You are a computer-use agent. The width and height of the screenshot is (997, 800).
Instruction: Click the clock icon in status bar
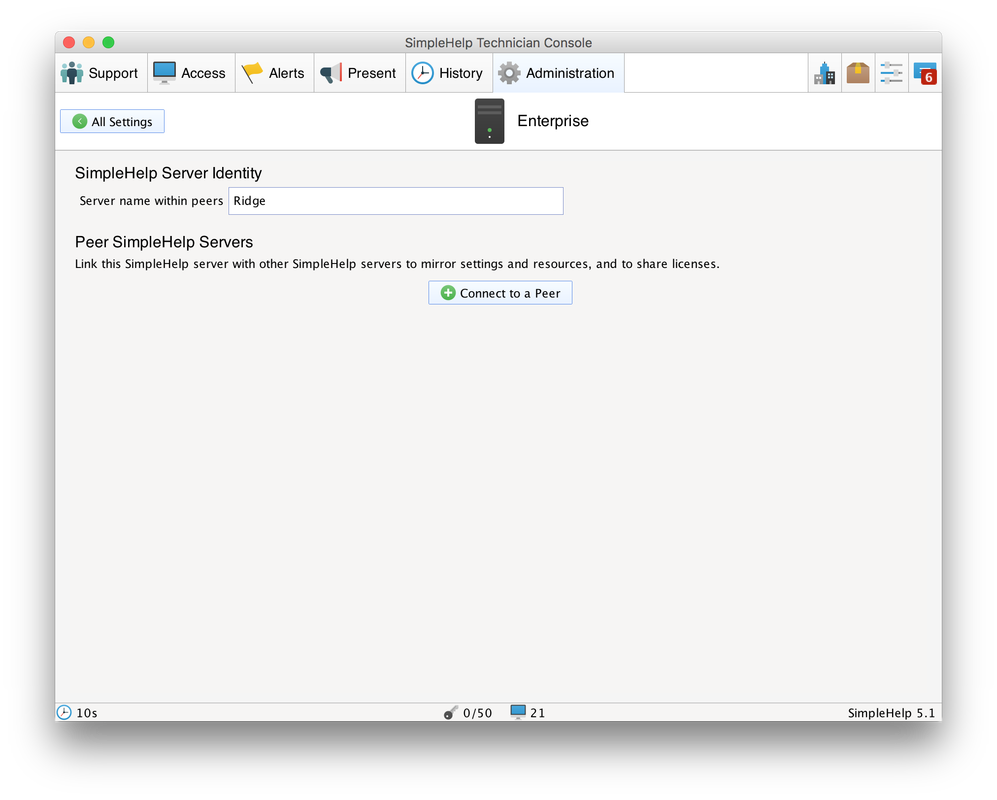tap(64, 712)
